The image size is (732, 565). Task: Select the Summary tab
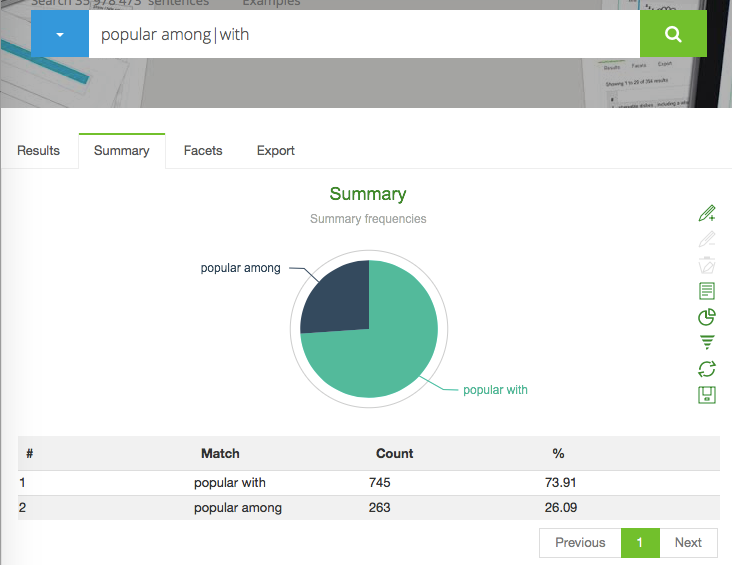point(122,151)
